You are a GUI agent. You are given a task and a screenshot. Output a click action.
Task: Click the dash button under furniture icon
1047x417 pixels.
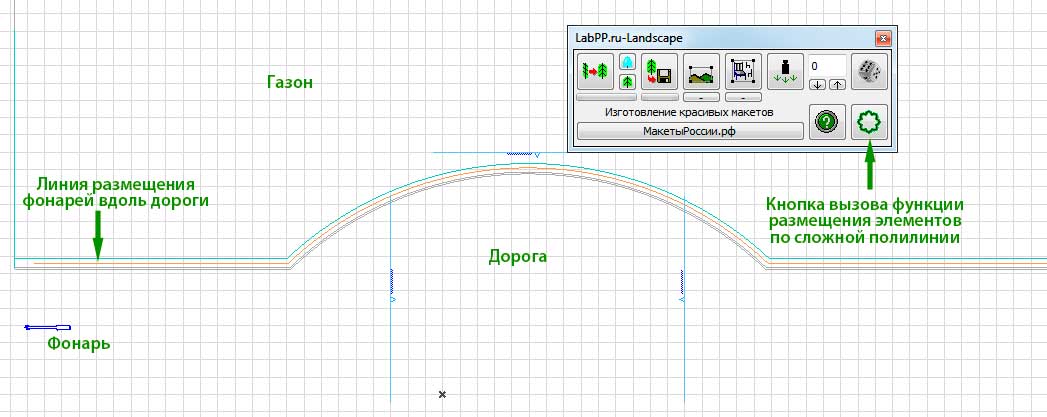click(x=743, y=97)
